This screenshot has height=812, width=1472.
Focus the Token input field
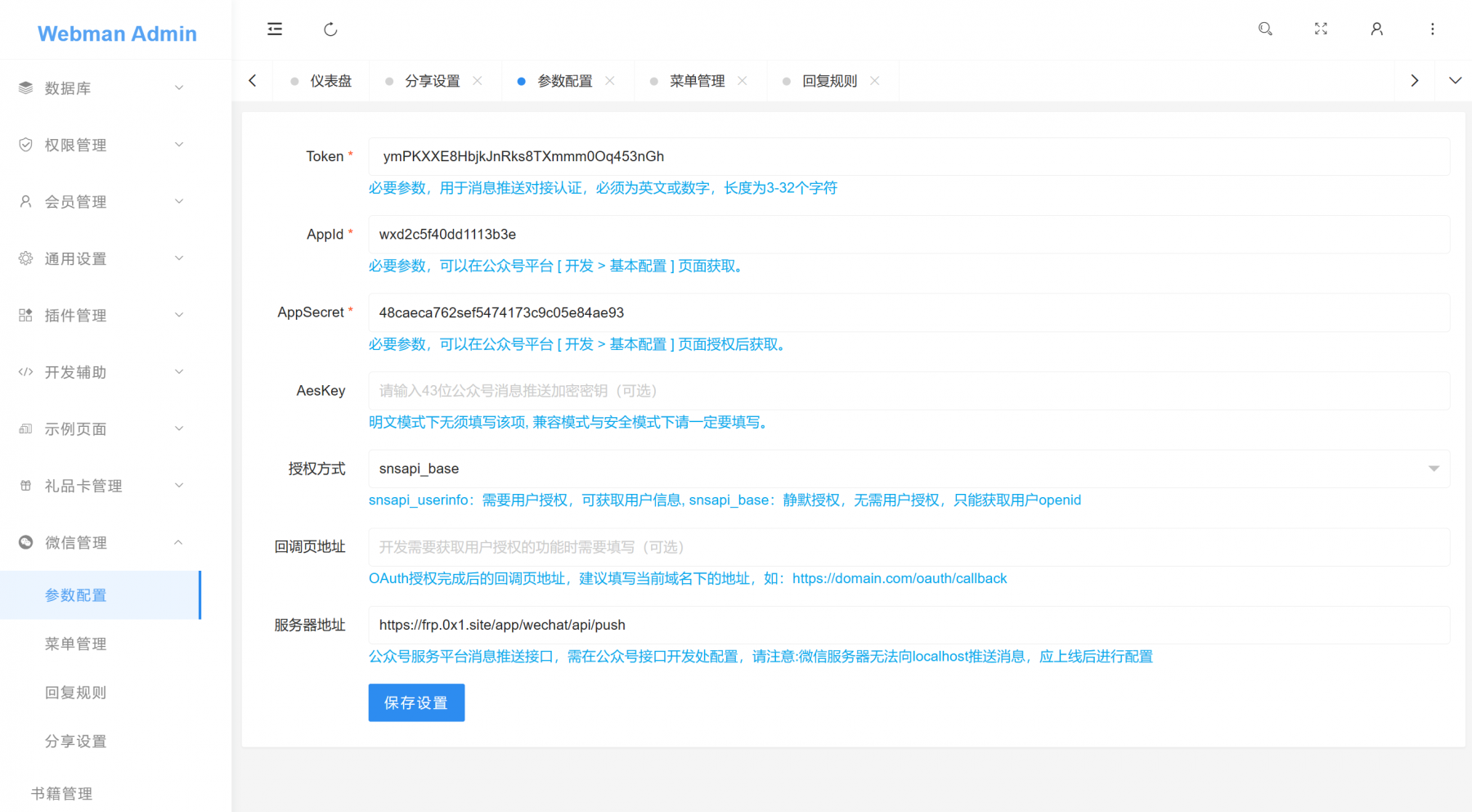pyautogui.click(x=909, y=156)
